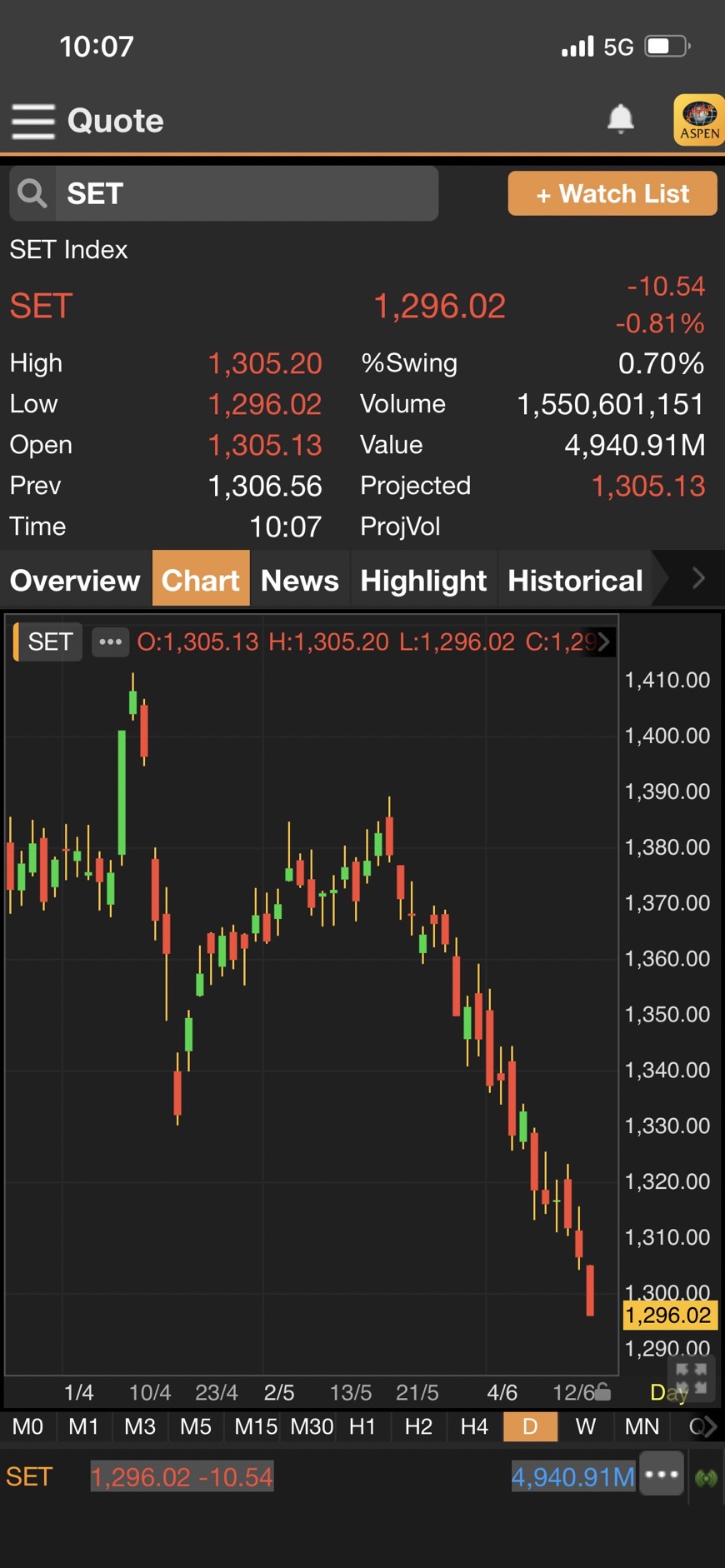Tap the chart fullscreen expand icon

click(690, 1378)
